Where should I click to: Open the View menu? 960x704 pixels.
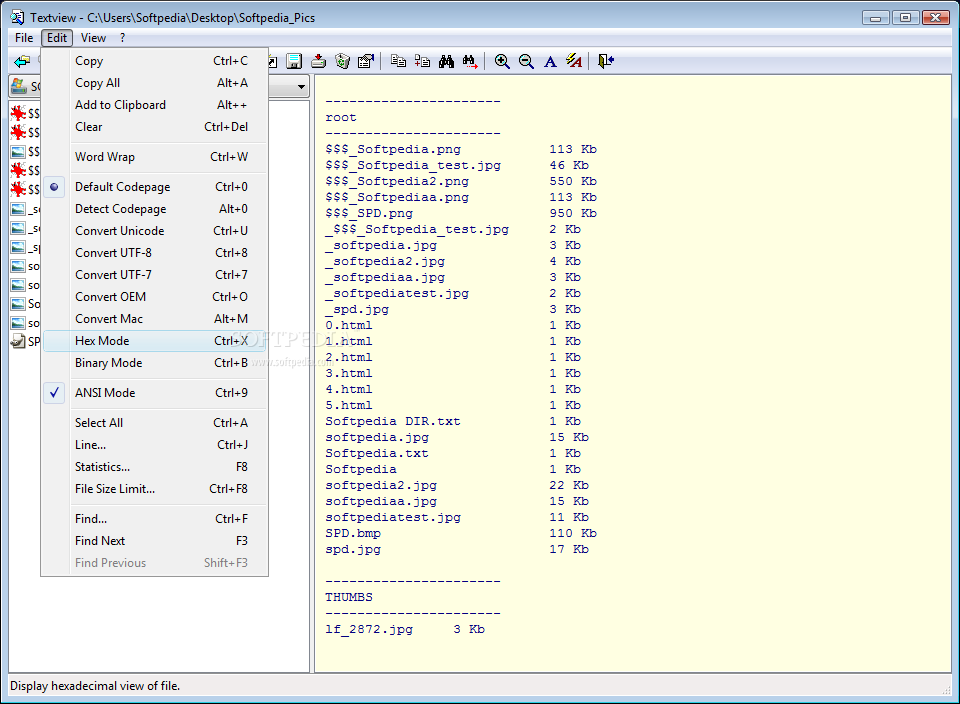93,38
